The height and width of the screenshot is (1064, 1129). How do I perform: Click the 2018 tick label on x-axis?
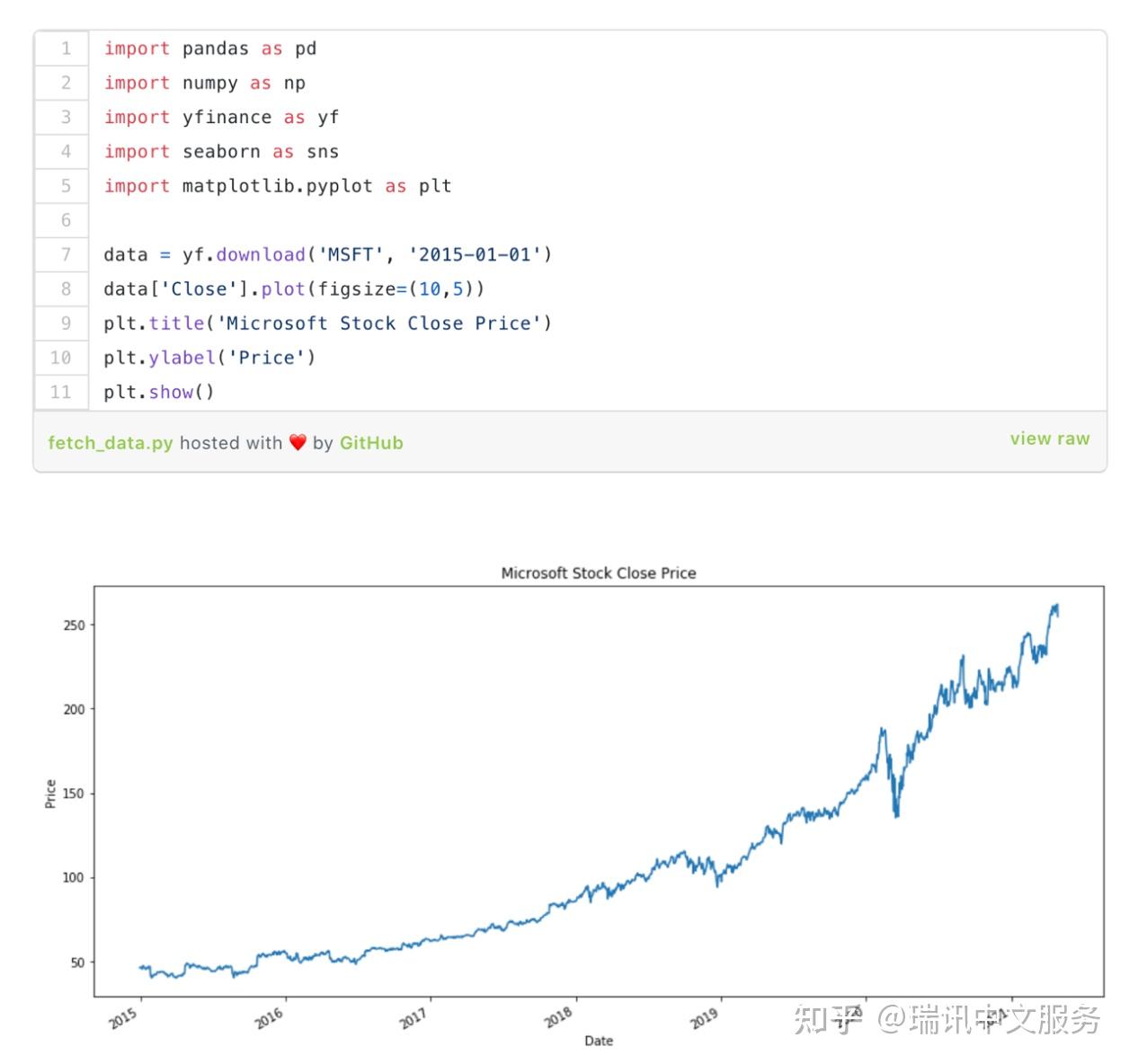point(559,1018)
